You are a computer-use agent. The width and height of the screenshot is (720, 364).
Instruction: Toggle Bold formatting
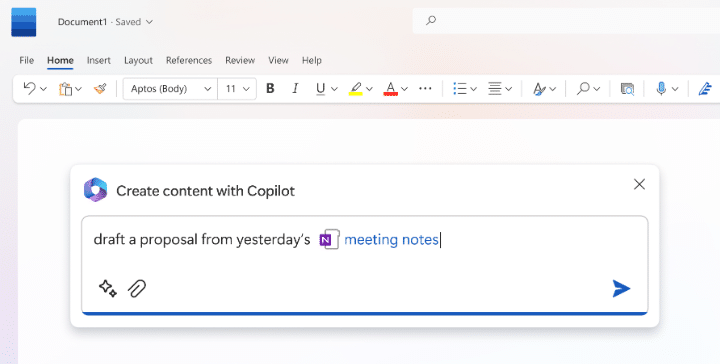[270, 88]
